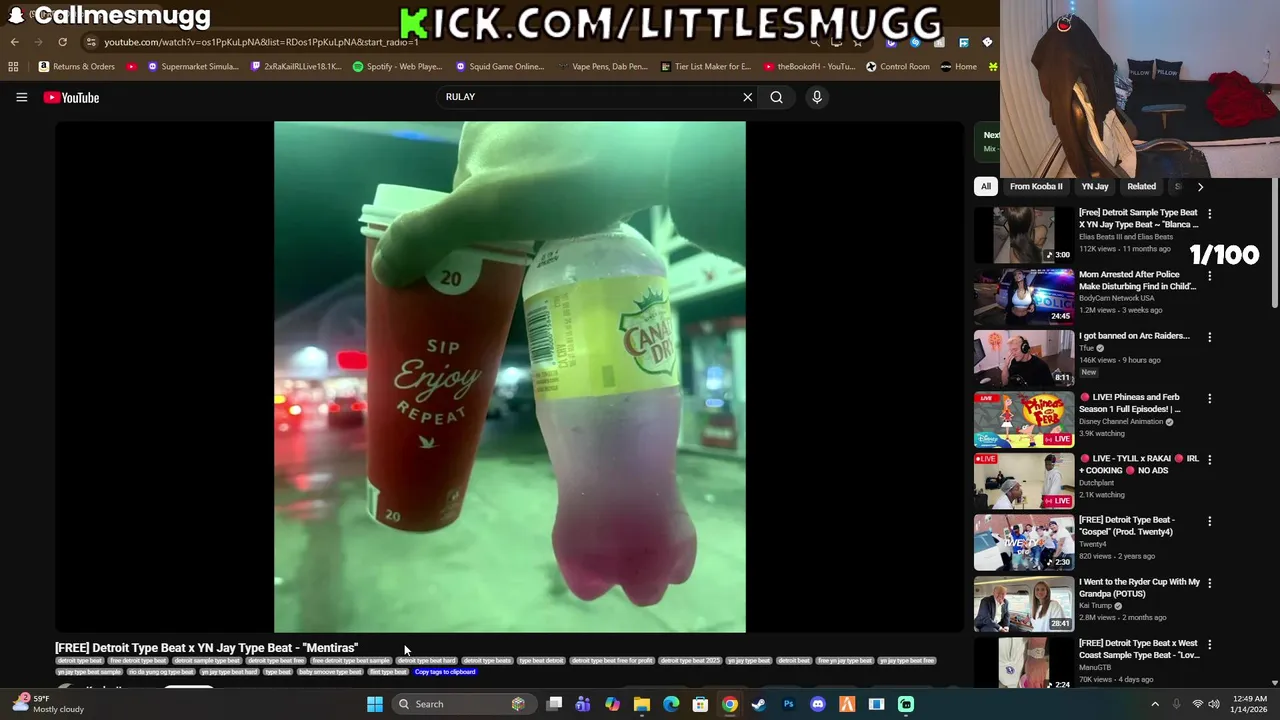Click the 'rio da yung og type beat' tag
The width and height of the screenshot is (1280, 720).
point(161,672)
